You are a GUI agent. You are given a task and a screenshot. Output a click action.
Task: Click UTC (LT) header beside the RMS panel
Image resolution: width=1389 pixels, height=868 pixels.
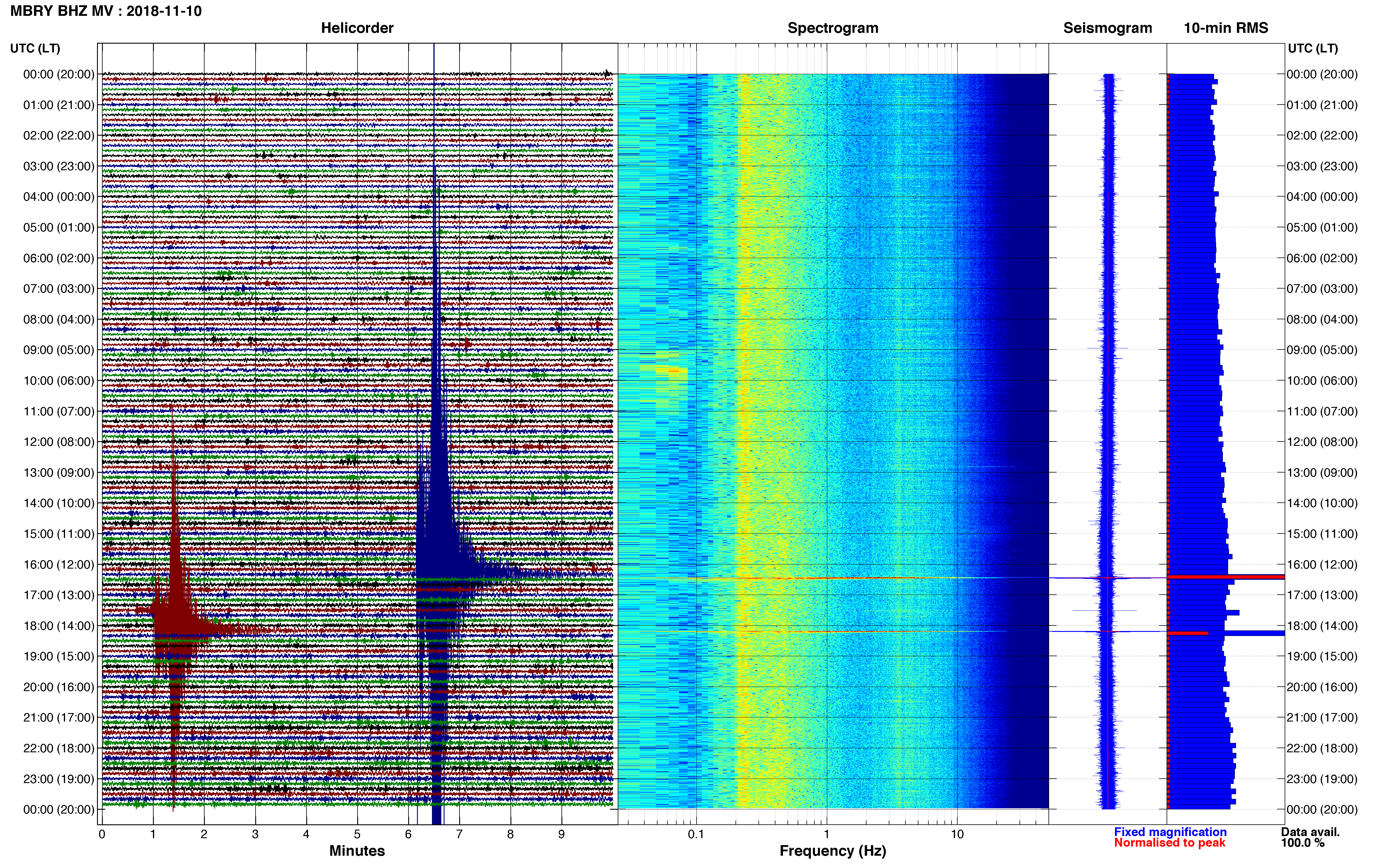click(x=1313, y=48)
